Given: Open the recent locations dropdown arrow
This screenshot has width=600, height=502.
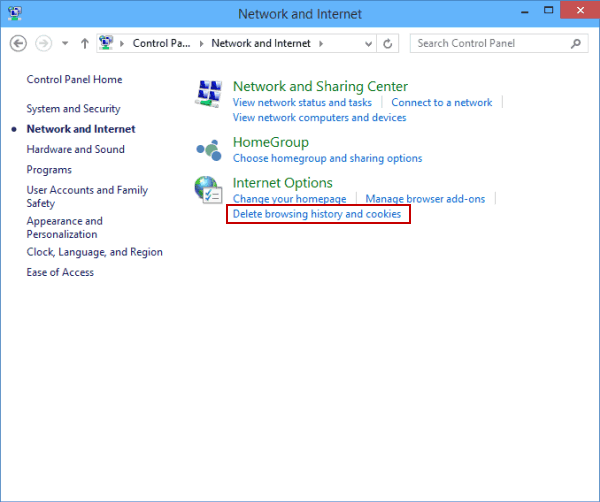Looking at the screenshot, I should (65, 43).
